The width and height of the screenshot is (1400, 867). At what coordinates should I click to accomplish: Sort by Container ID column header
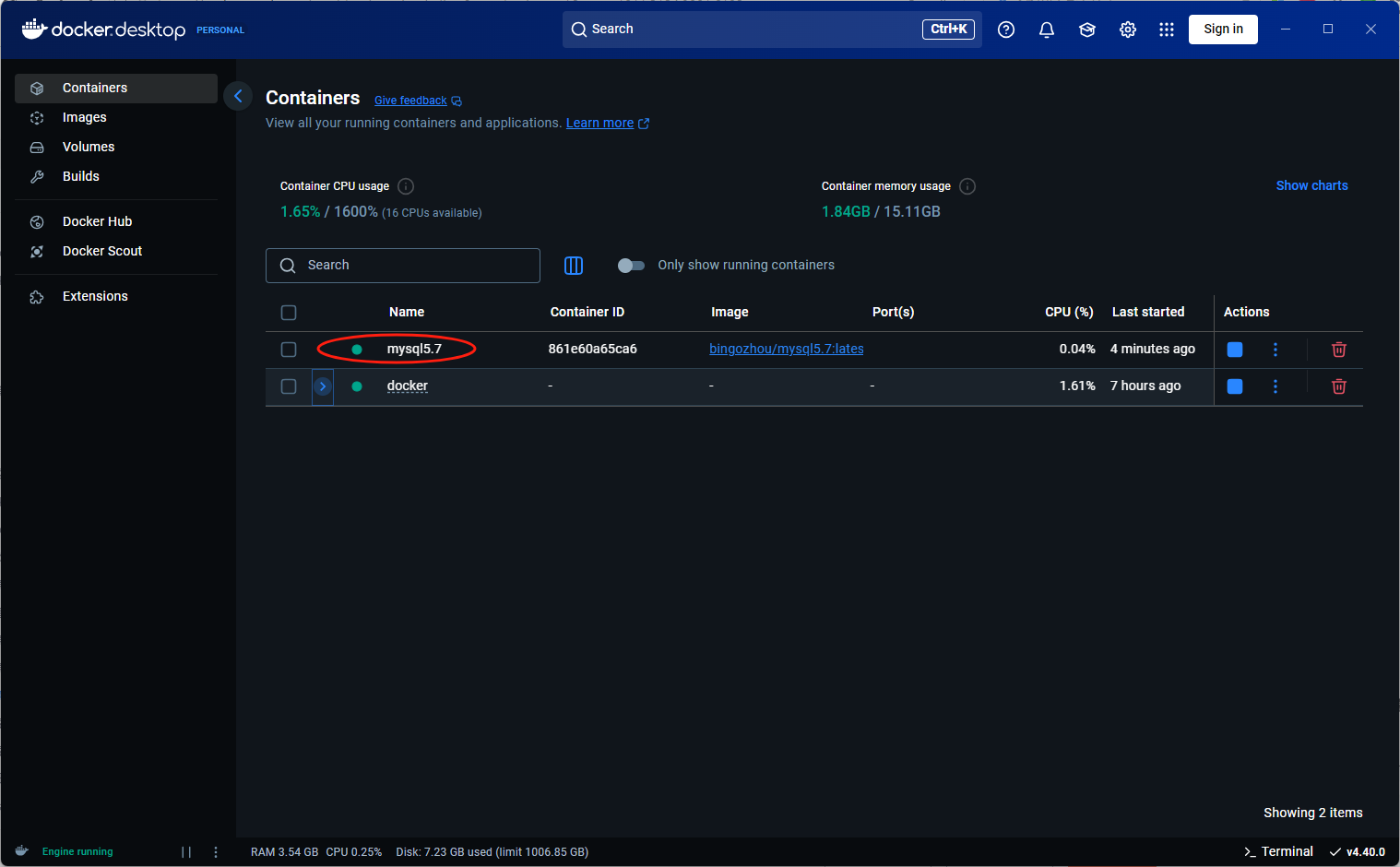coord(587,312)
